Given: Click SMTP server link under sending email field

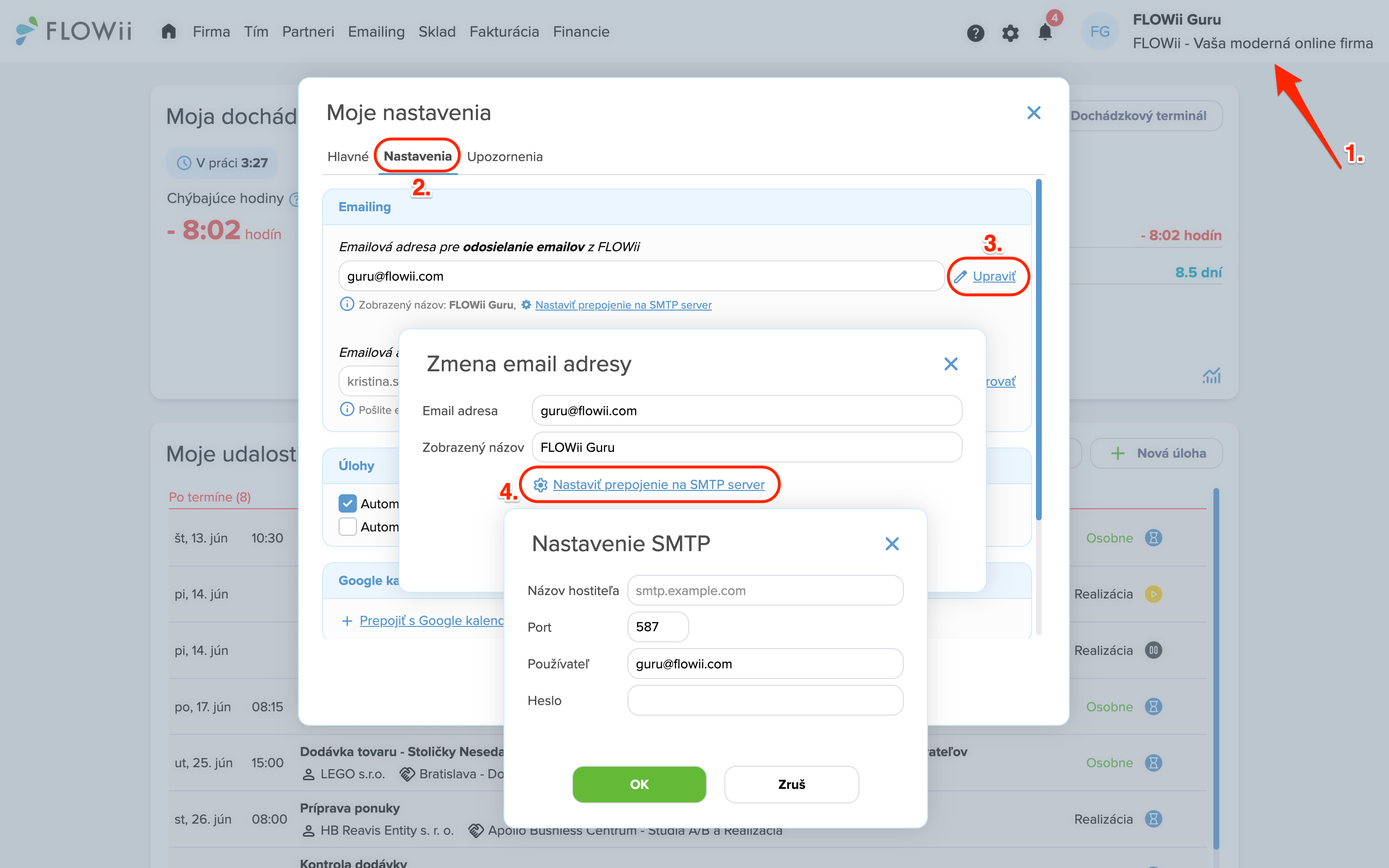Looking at the screenshot, I should pyautogui.click(x=623, y=305).
